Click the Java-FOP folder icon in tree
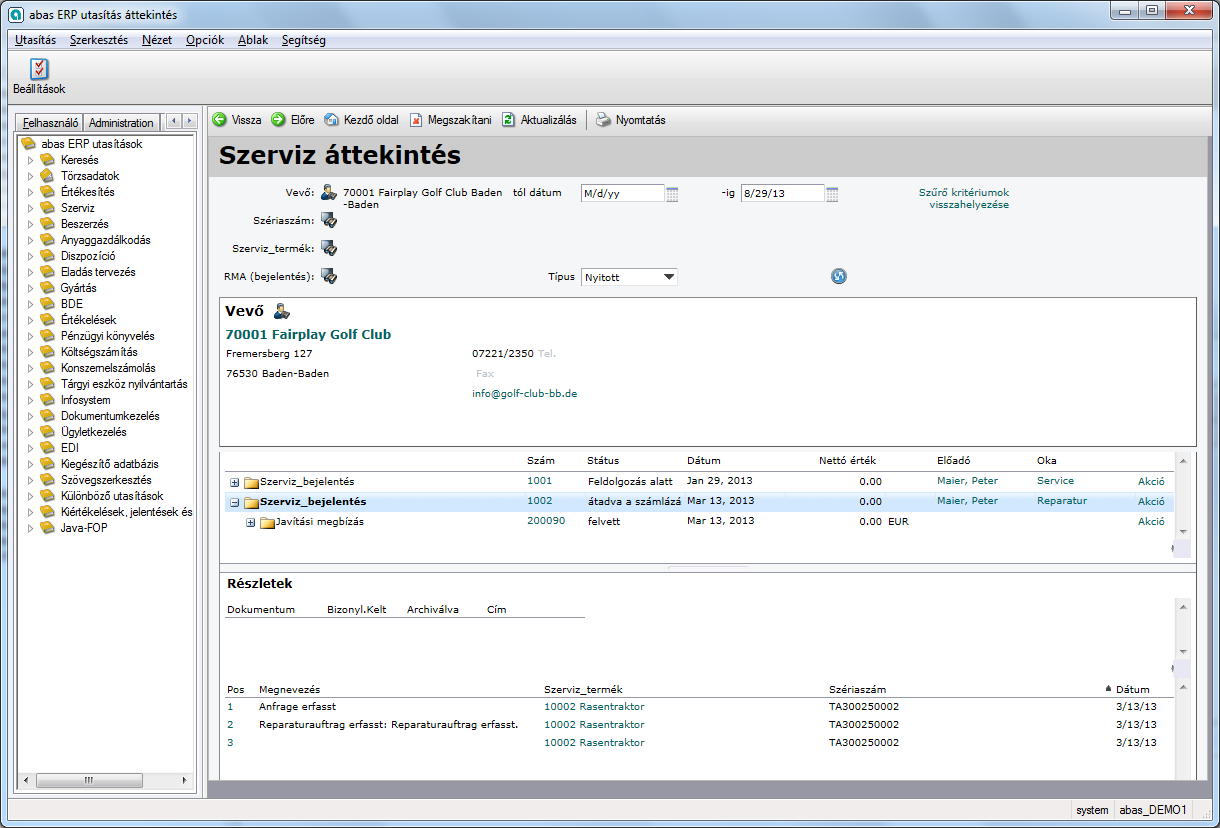The width and height of the screenshot is (1220, 828). (x=48, y=528)
